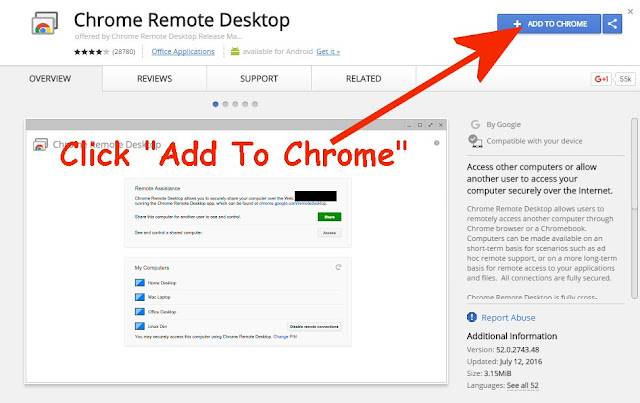Image resolution: width=640 pixels, height=403 pixels.
Task: Click the Access button in the preview
Action: pyautogui.click(x=329, y=233)
